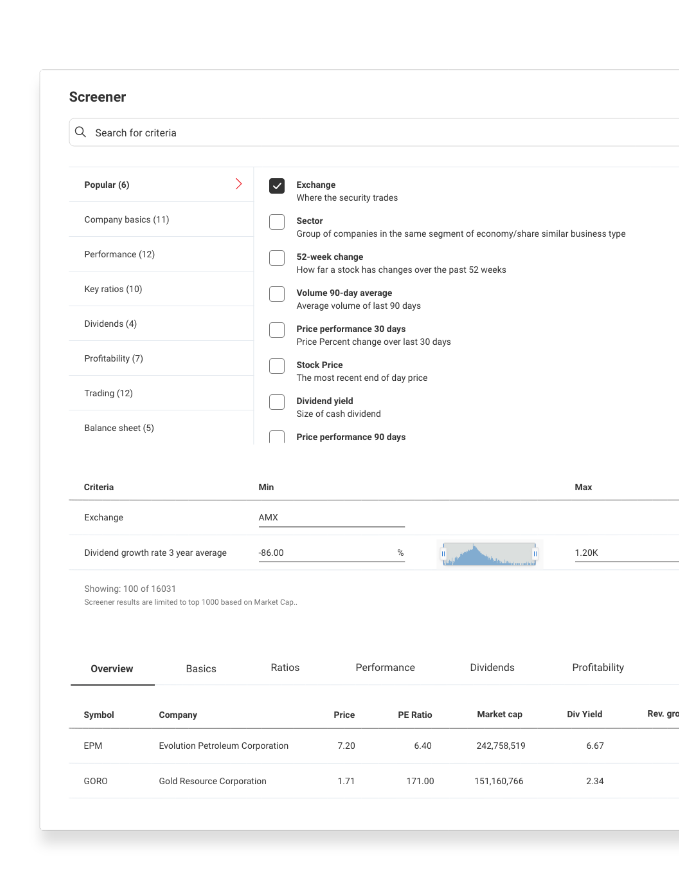This screenshot has height=880, width=679.
Task: Click the search magnifier icon
Action: 81,132
